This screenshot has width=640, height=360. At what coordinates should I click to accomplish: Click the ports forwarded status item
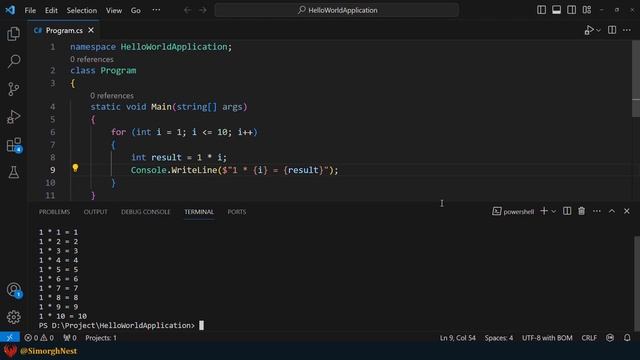pos(70,338)
